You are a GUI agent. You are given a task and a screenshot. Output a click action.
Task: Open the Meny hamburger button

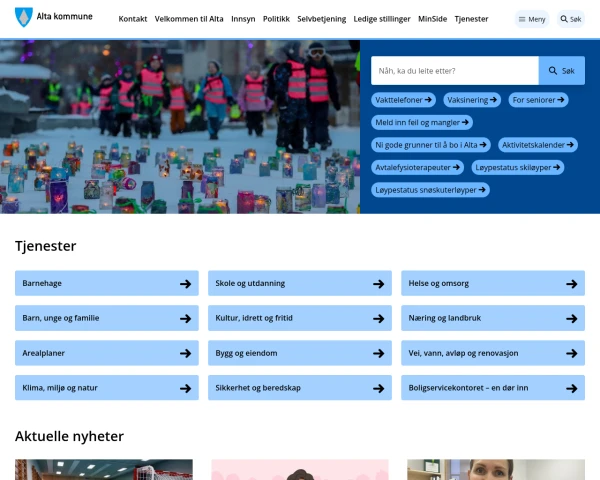click(x=531, y=19)
